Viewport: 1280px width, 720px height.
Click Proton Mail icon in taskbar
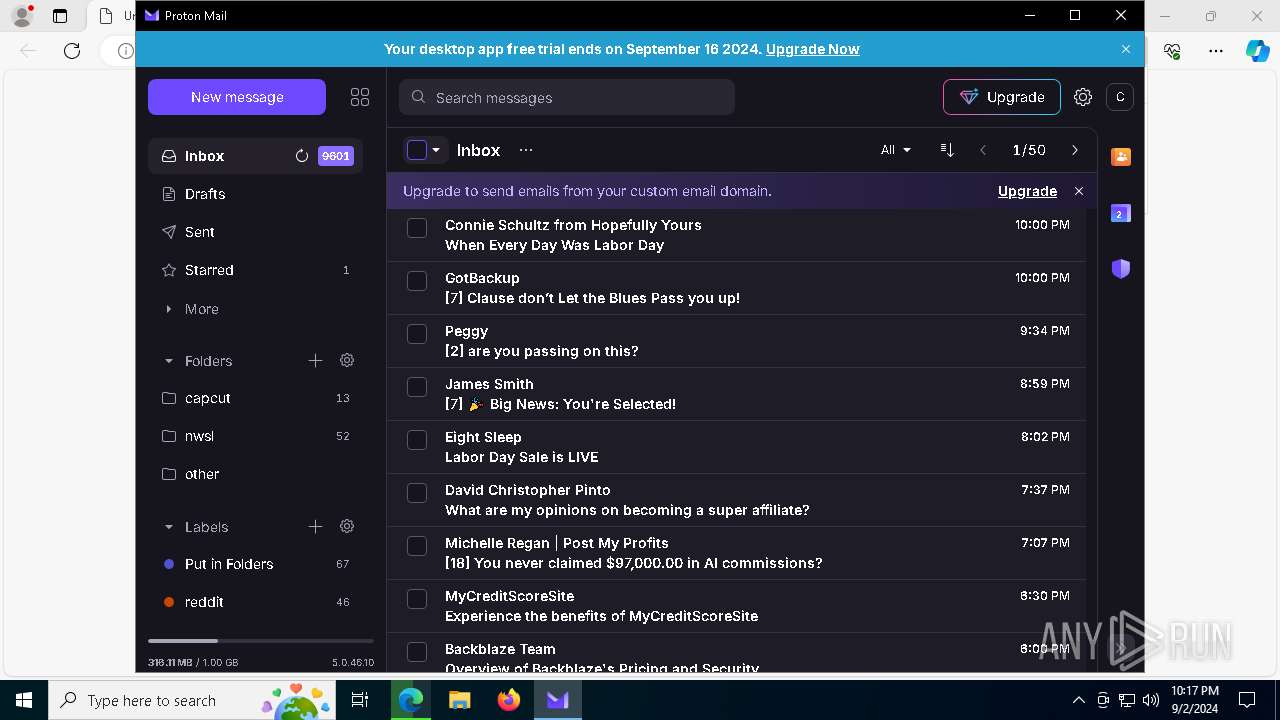point(558,700)
